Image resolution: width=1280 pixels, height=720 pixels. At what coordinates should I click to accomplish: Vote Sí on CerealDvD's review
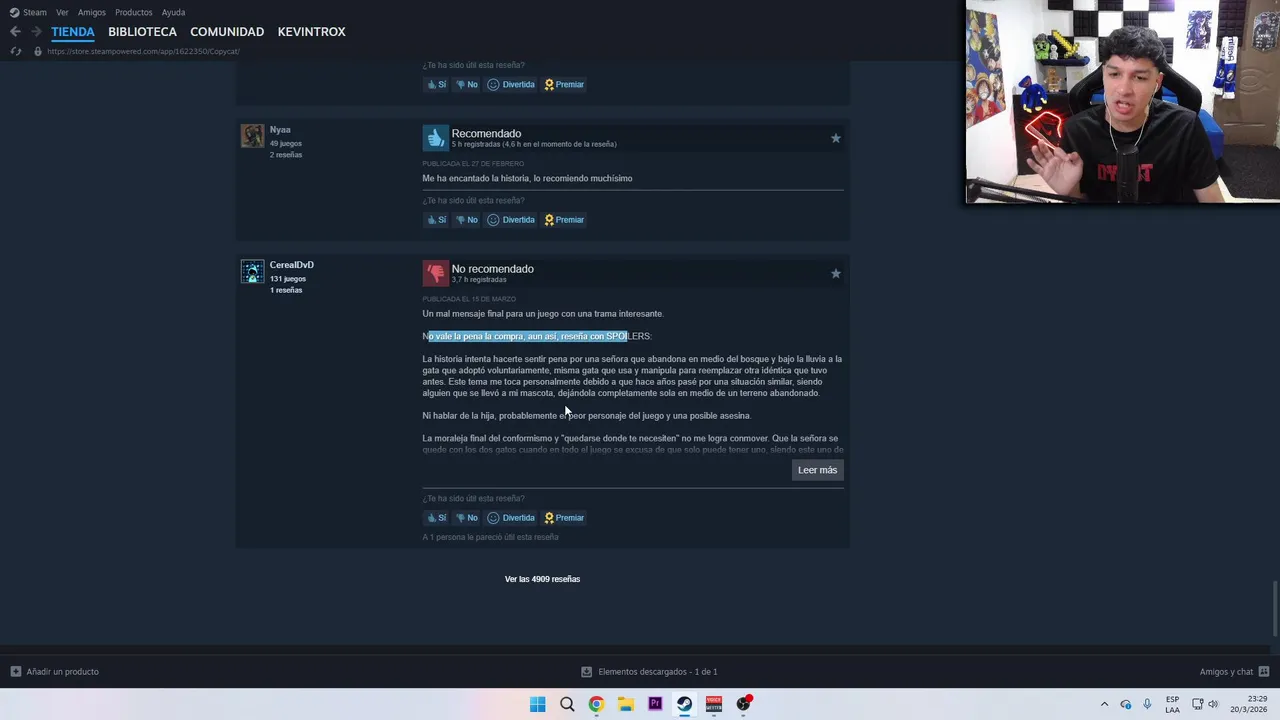[436, 518]
